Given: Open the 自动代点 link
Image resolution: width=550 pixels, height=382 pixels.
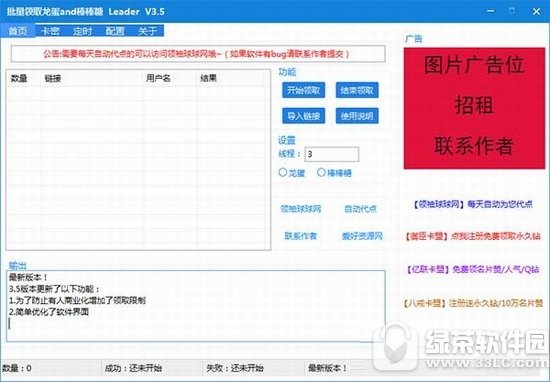Looking at the screenshot, I should [360, 209].
